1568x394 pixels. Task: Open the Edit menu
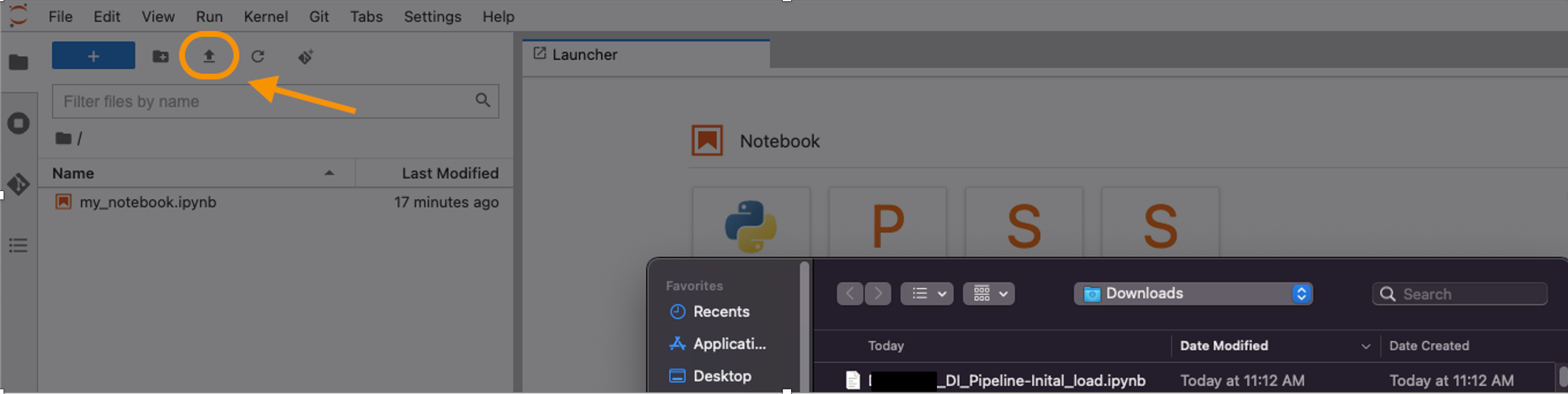tap(106, 17)
